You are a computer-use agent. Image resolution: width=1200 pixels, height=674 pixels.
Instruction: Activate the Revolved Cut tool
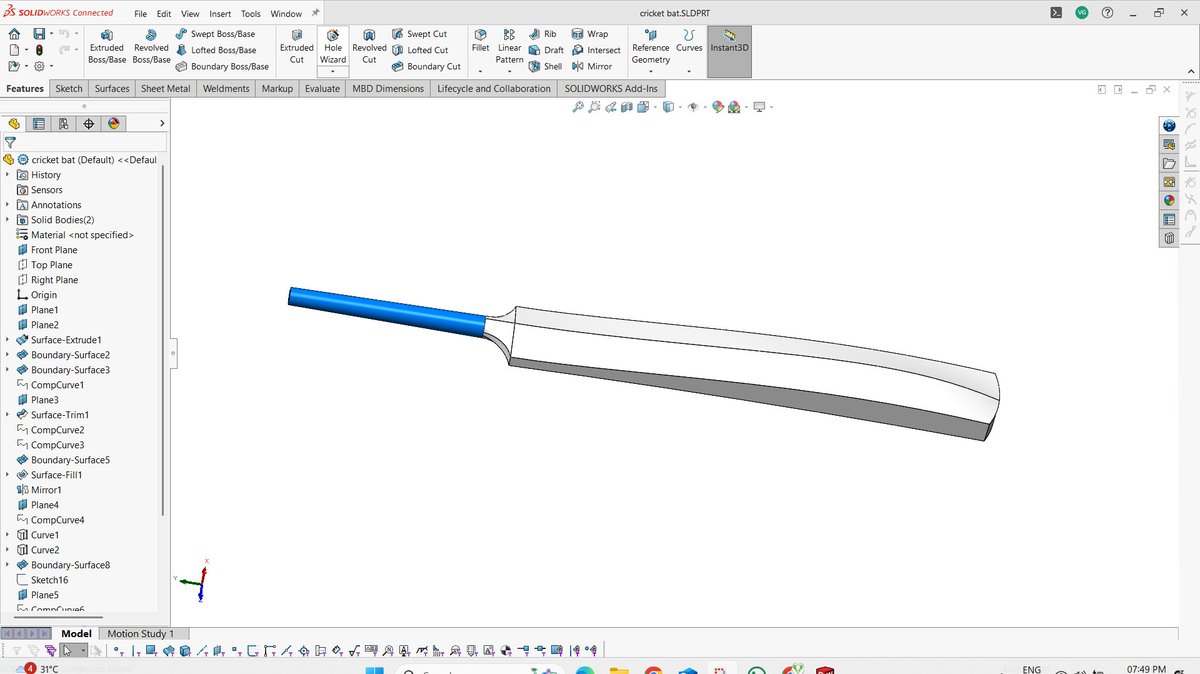tap(369, 47)
